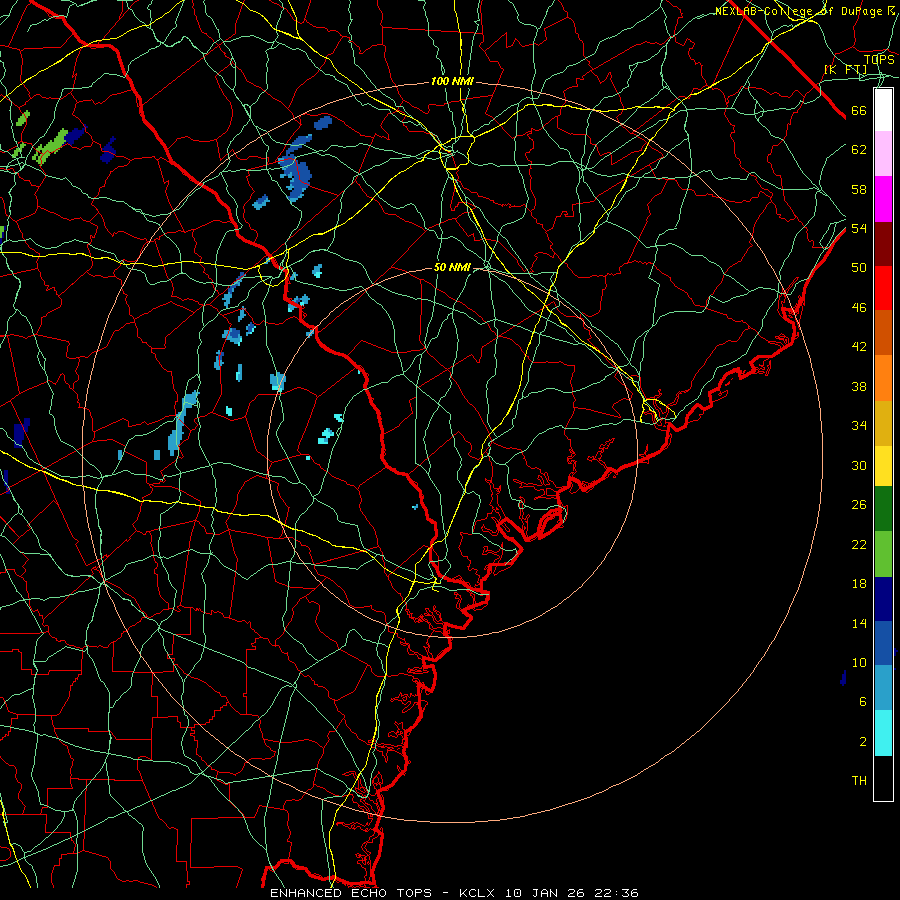The height and width of the screenshot is (900, 900).
Task: Select the gold legend swatch
Action: click(x=883, y=424)
